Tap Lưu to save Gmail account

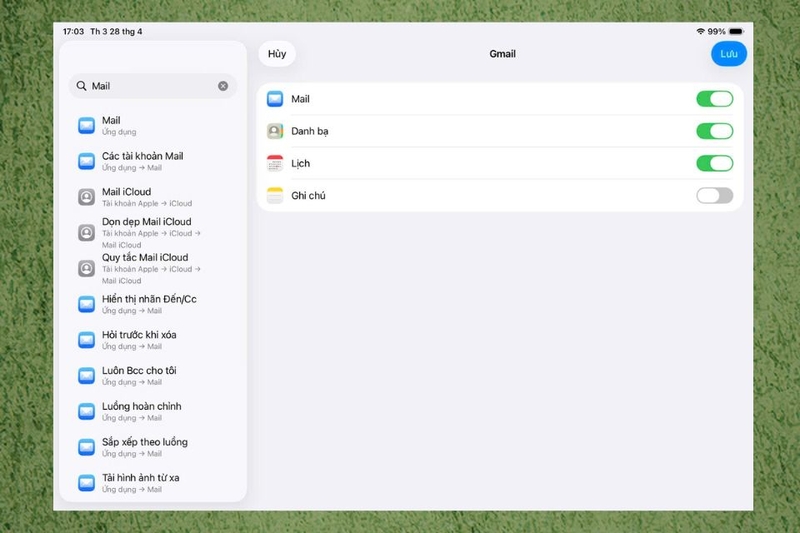coord(729,54)
